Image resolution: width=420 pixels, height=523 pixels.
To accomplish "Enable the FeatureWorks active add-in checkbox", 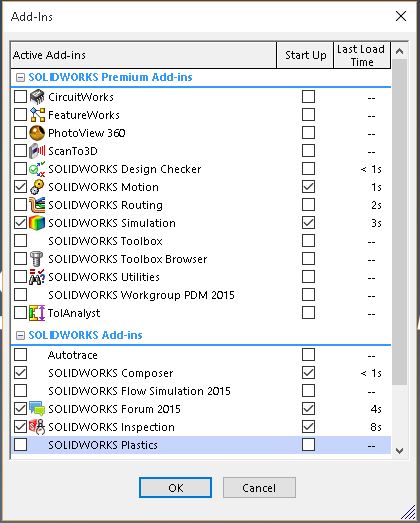I will 21,115.
